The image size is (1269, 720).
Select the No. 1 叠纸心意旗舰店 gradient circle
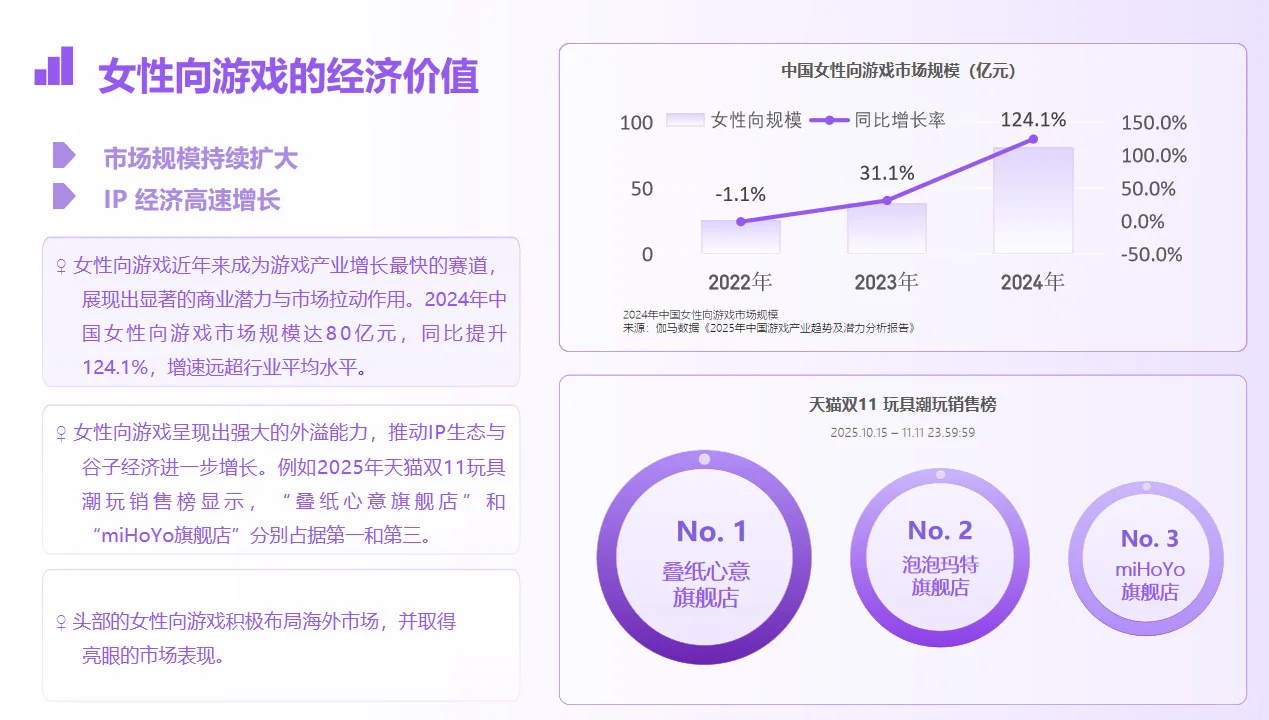pos(704,557)
